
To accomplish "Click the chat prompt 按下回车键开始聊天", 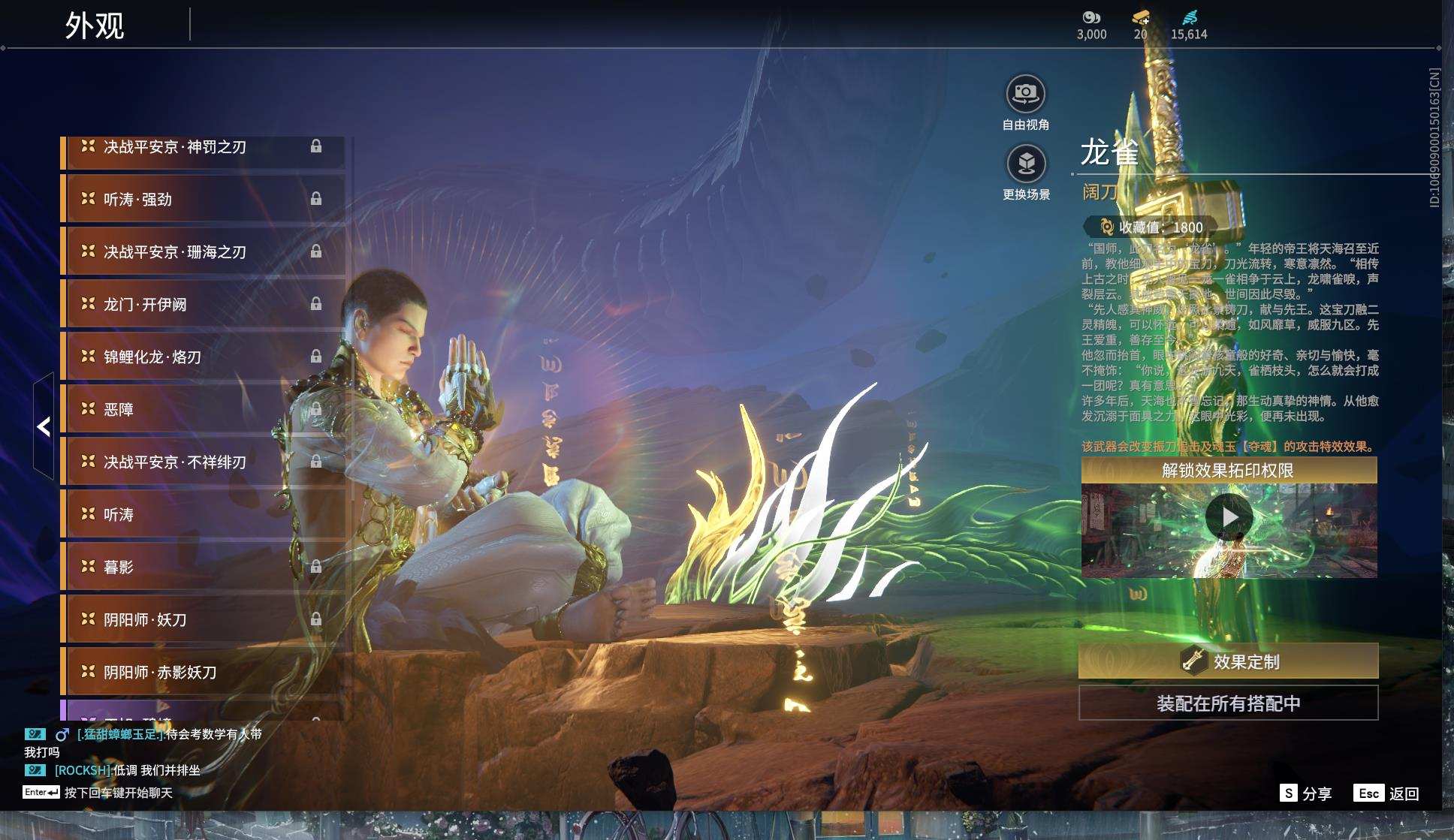I will (x=119, y=793).
